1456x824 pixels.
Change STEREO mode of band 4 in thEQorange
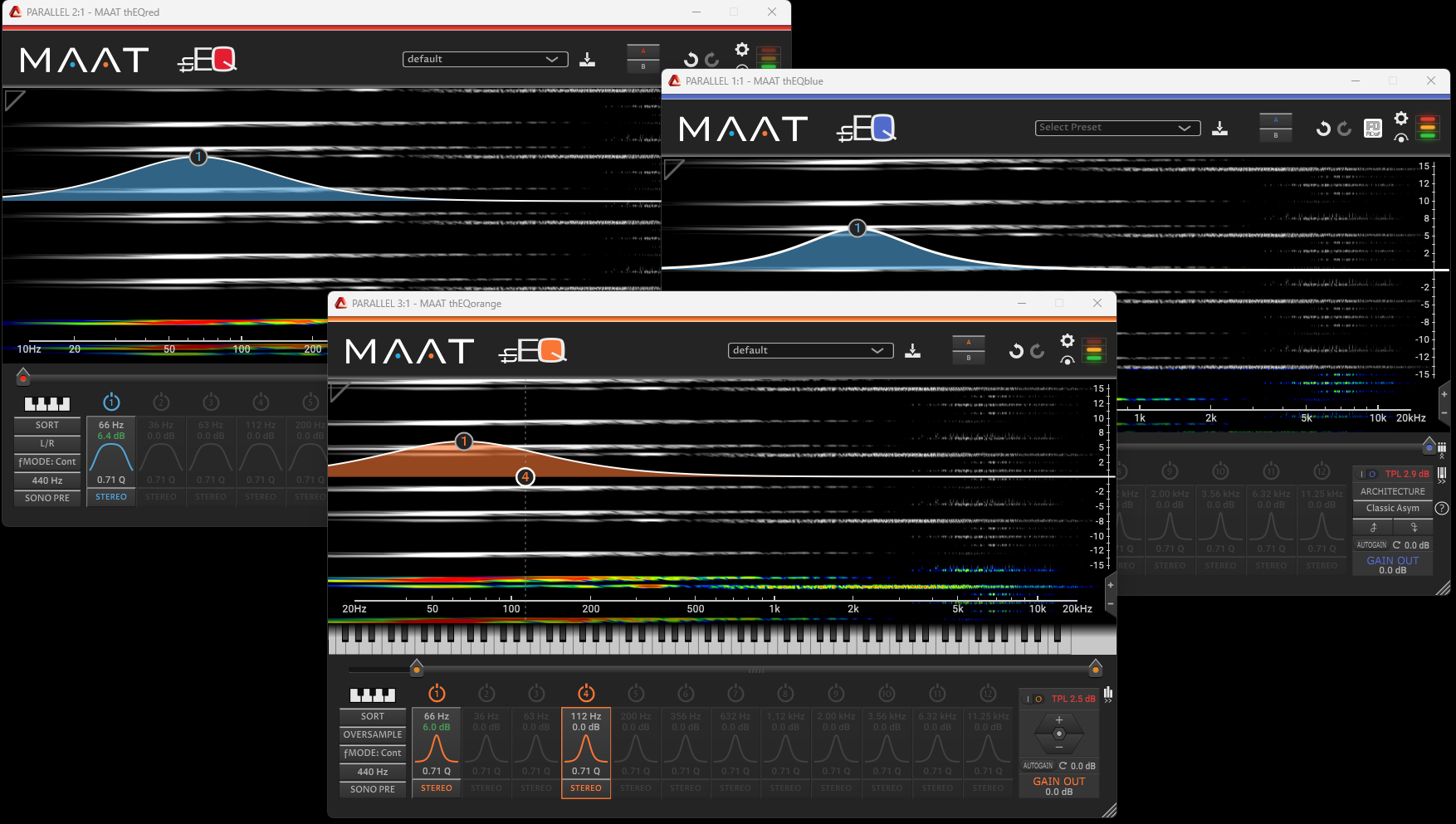[586, 788]
